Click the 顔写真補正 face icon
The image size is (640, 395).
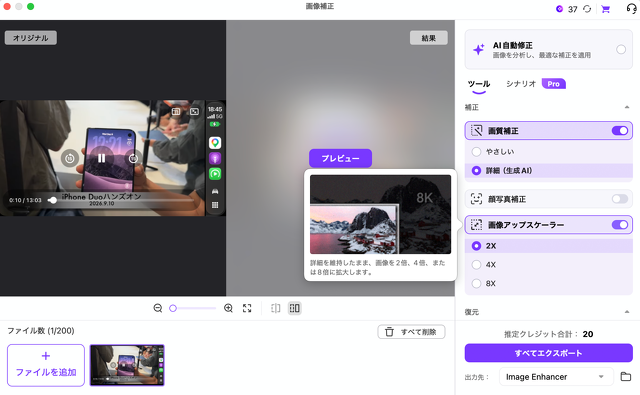[476, 199]
